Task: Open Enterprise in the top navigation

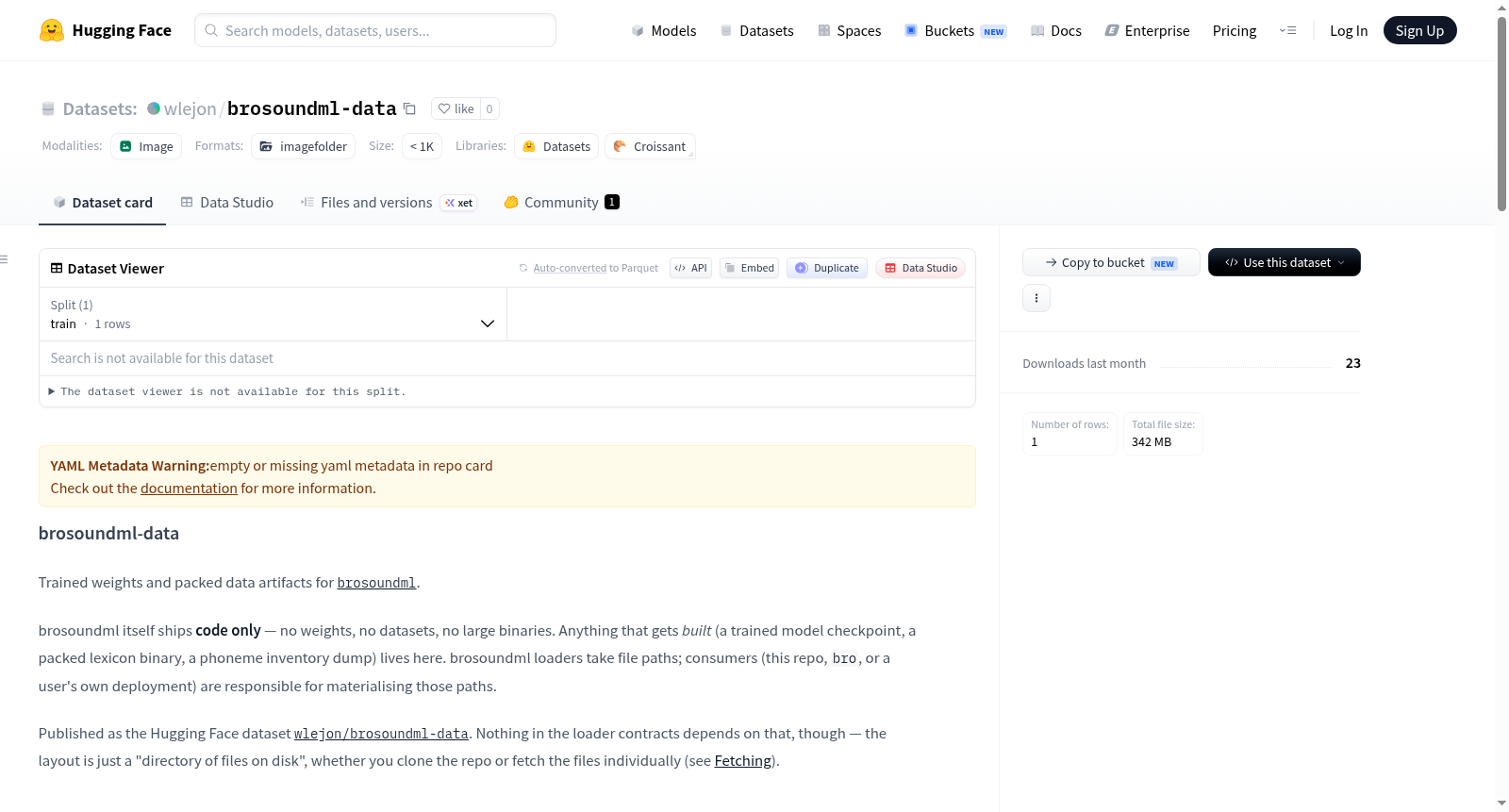Action: click(1147, 30)
